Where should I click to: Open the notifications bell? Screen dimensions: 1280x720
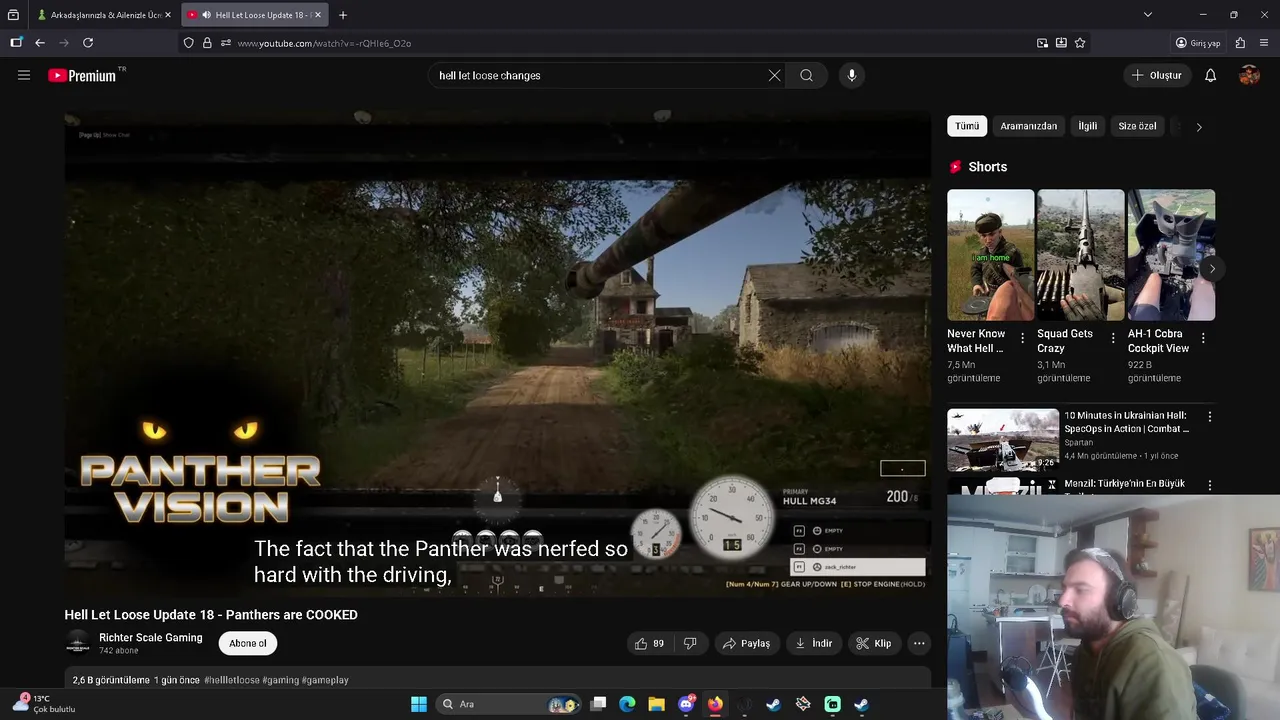(x=1210, y=75)
